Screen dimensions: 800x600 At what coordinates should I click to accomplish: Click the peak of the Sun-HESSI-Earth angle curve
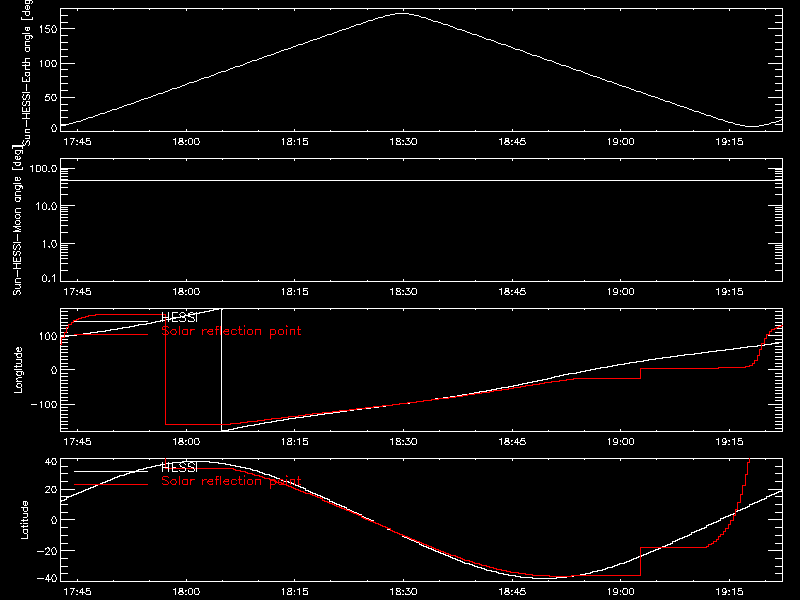tap(403, 14)
